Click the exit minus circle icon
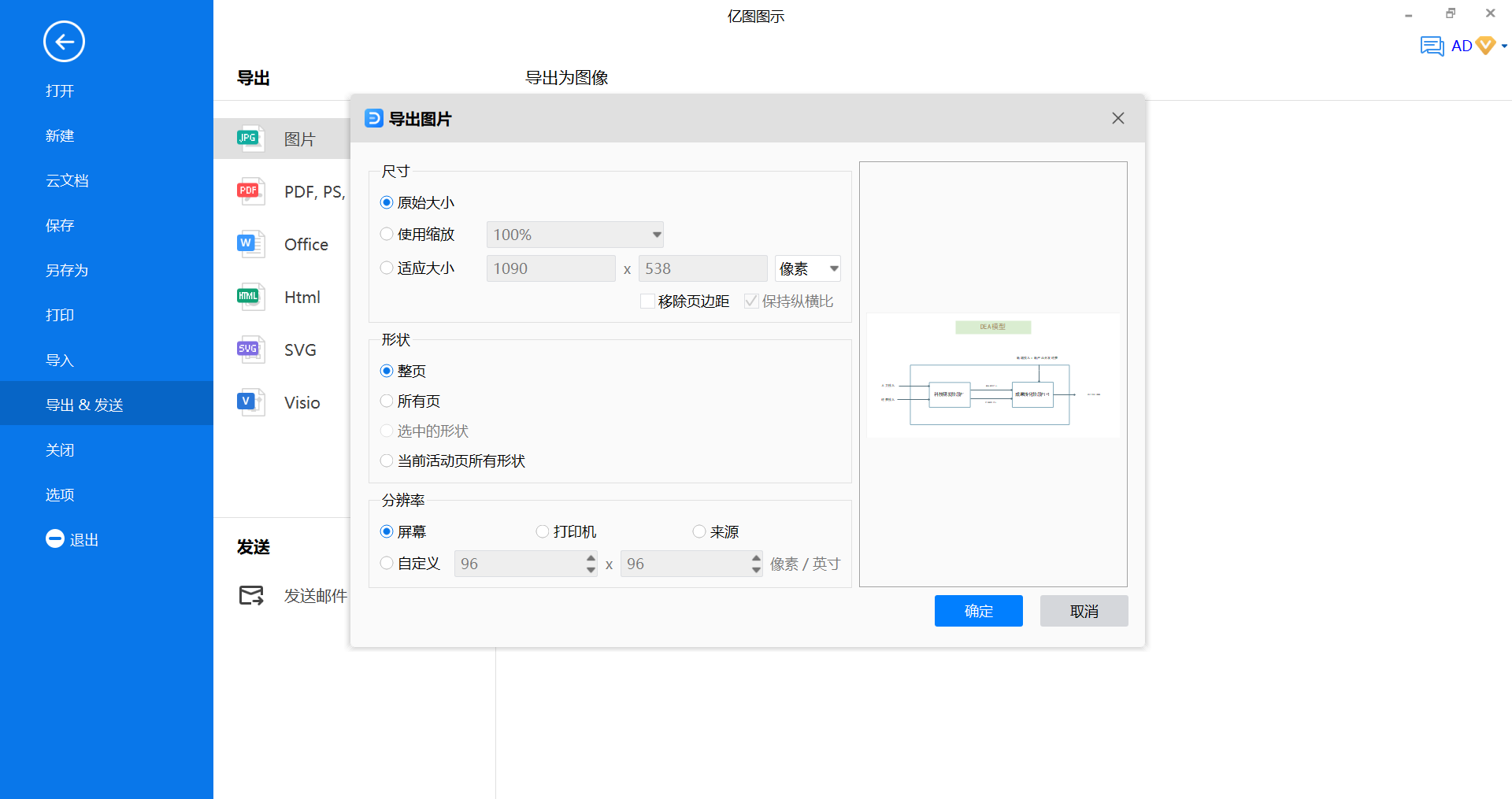The height and width of the screenshot is (799, 1512). tap(55, 538)
